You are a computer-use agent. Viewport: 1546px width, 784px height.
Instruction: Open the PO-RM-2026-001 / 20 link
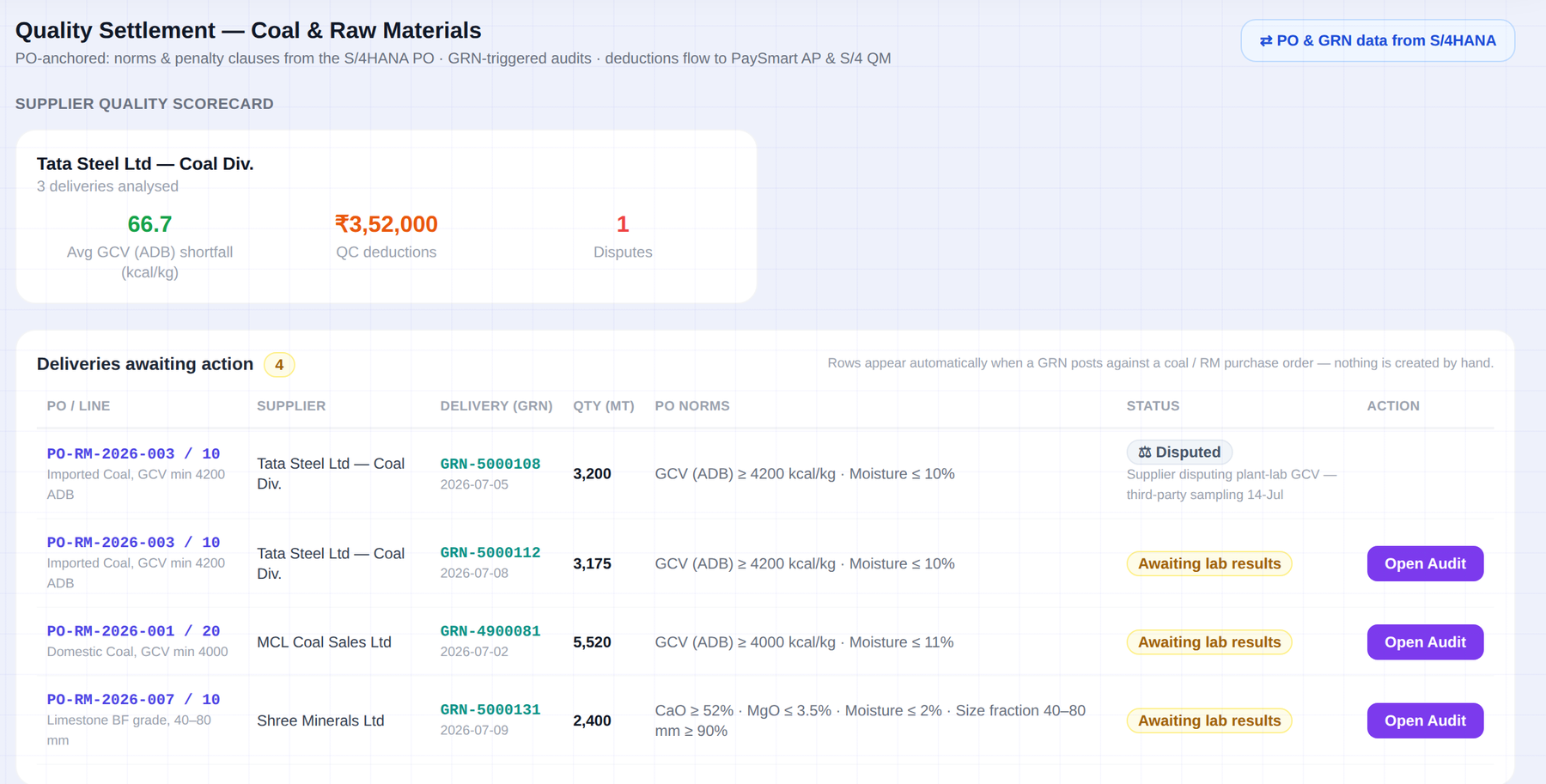point(133,631)
